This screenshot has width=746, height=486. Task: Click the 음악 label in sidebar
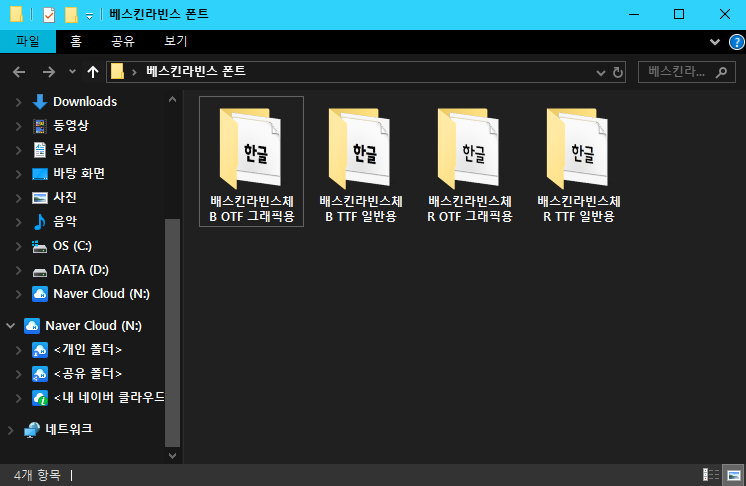click(65, 222)
